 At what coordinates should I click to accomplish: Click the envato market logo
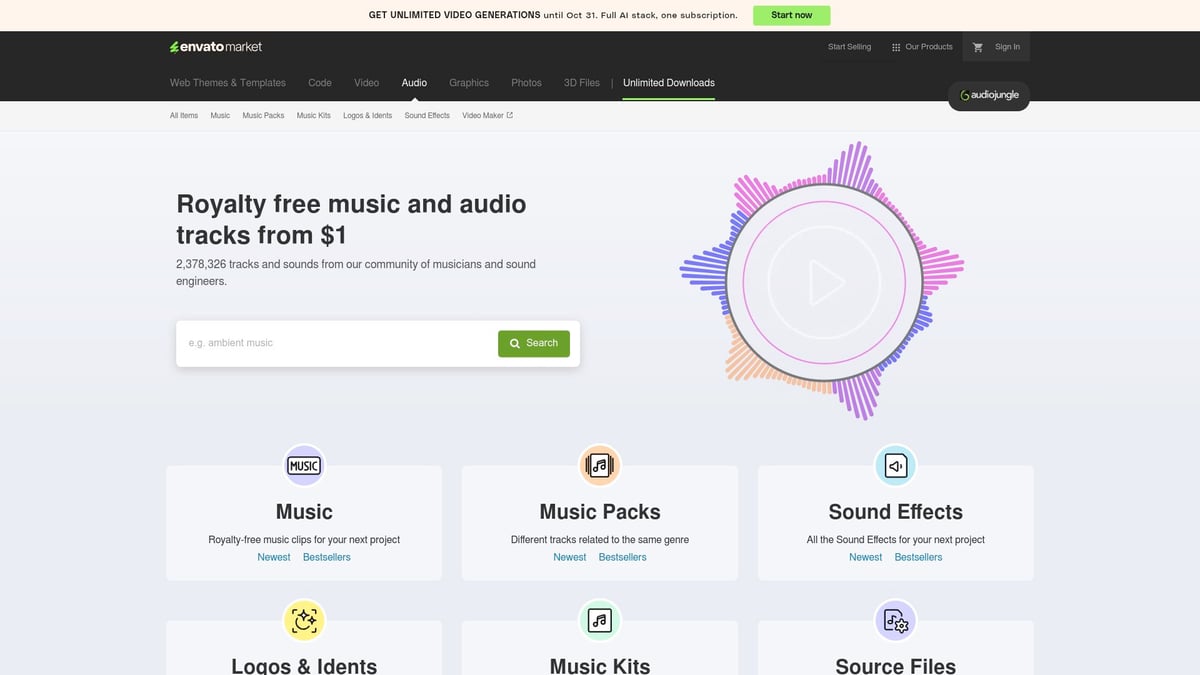pyautogui.click(x=216, y=46)
